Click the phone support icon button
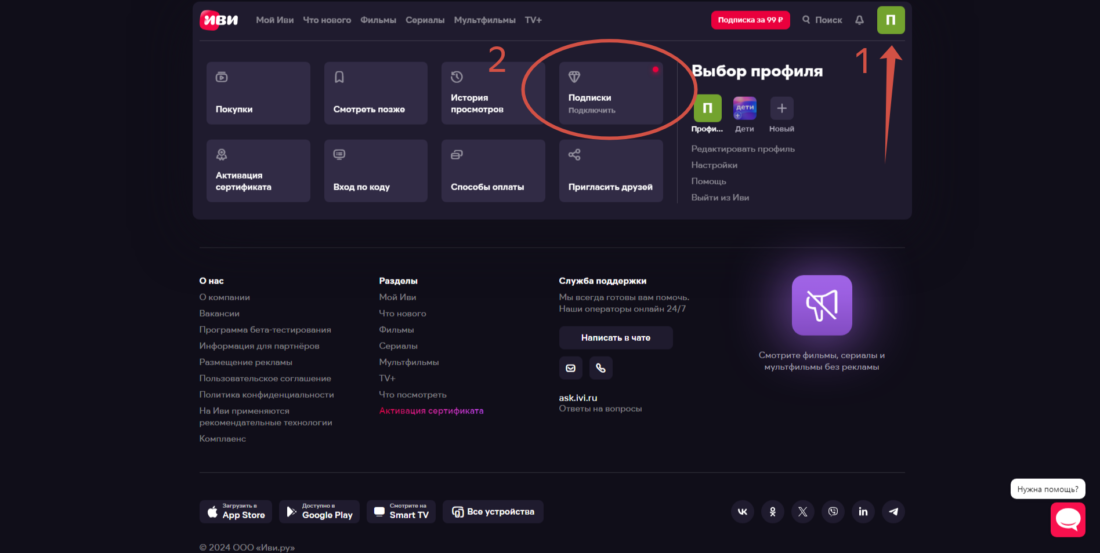 point(600,368)
